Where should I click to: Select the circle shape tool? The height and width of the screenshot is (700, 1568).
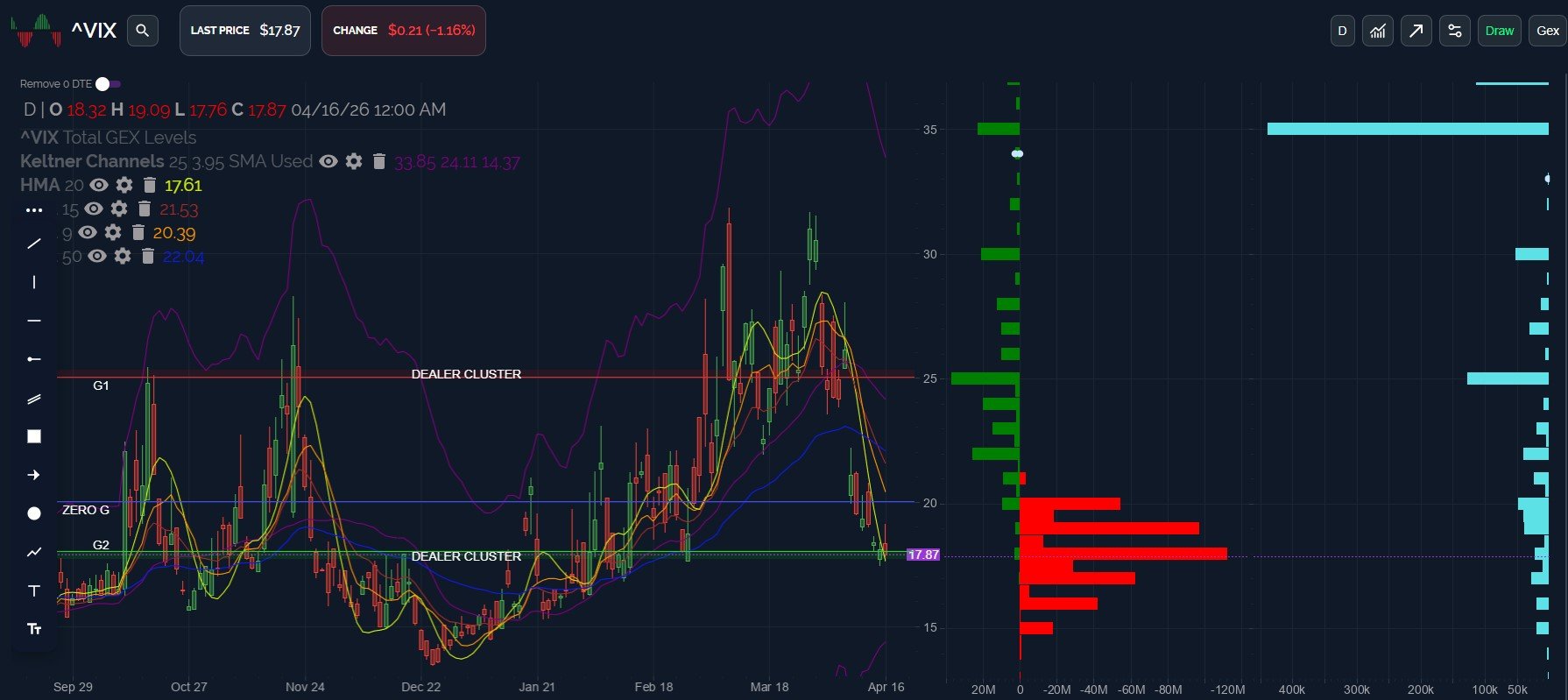34,513
